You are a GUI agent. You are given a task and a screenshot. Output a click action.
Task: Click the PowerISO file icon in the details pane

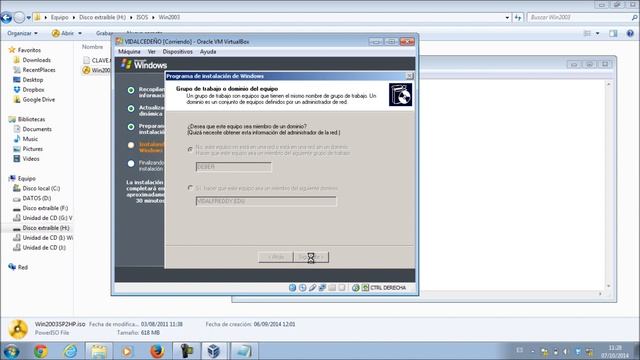[18, 329]
